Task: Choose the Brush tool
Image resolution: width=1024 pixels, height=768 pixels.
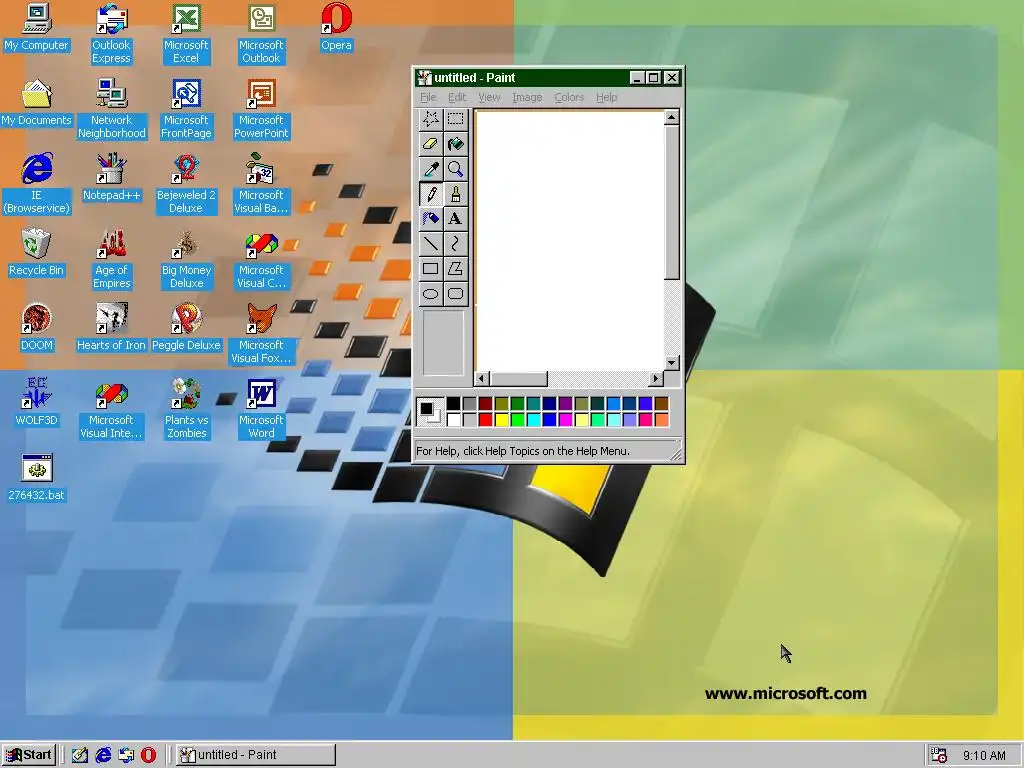Action: 455,194
